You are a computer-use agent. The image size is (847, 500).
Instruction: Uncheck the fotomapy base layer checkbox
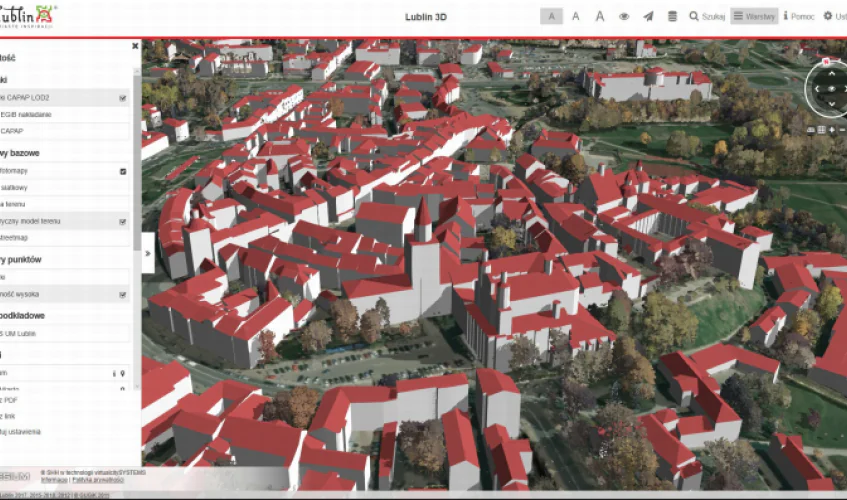pos(123,172)
